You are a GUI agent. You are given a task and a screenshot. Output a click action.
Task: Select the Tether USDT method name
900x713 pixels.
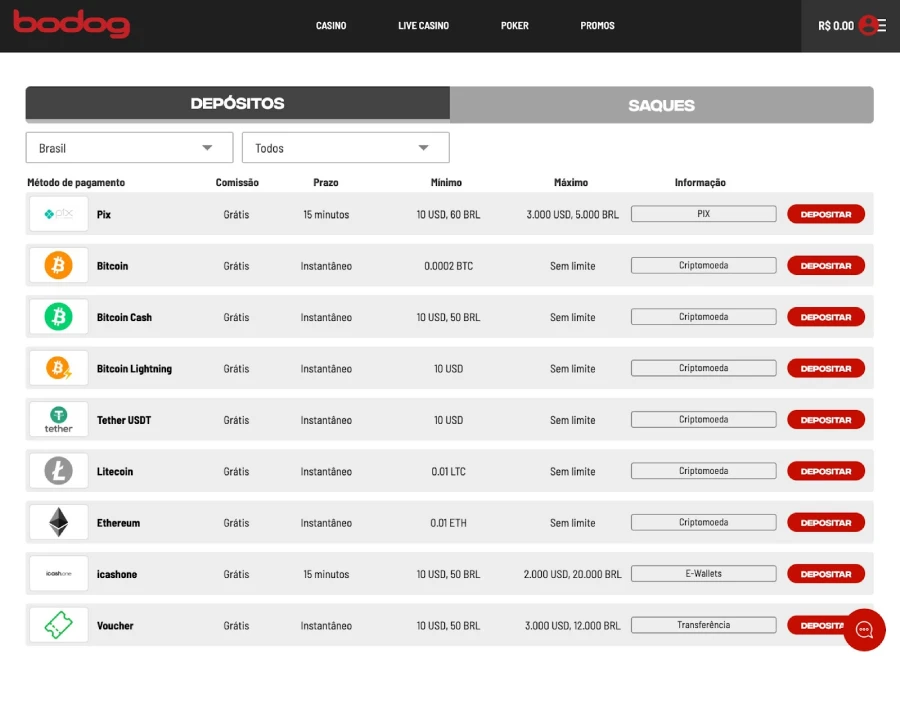pos(124,420)
